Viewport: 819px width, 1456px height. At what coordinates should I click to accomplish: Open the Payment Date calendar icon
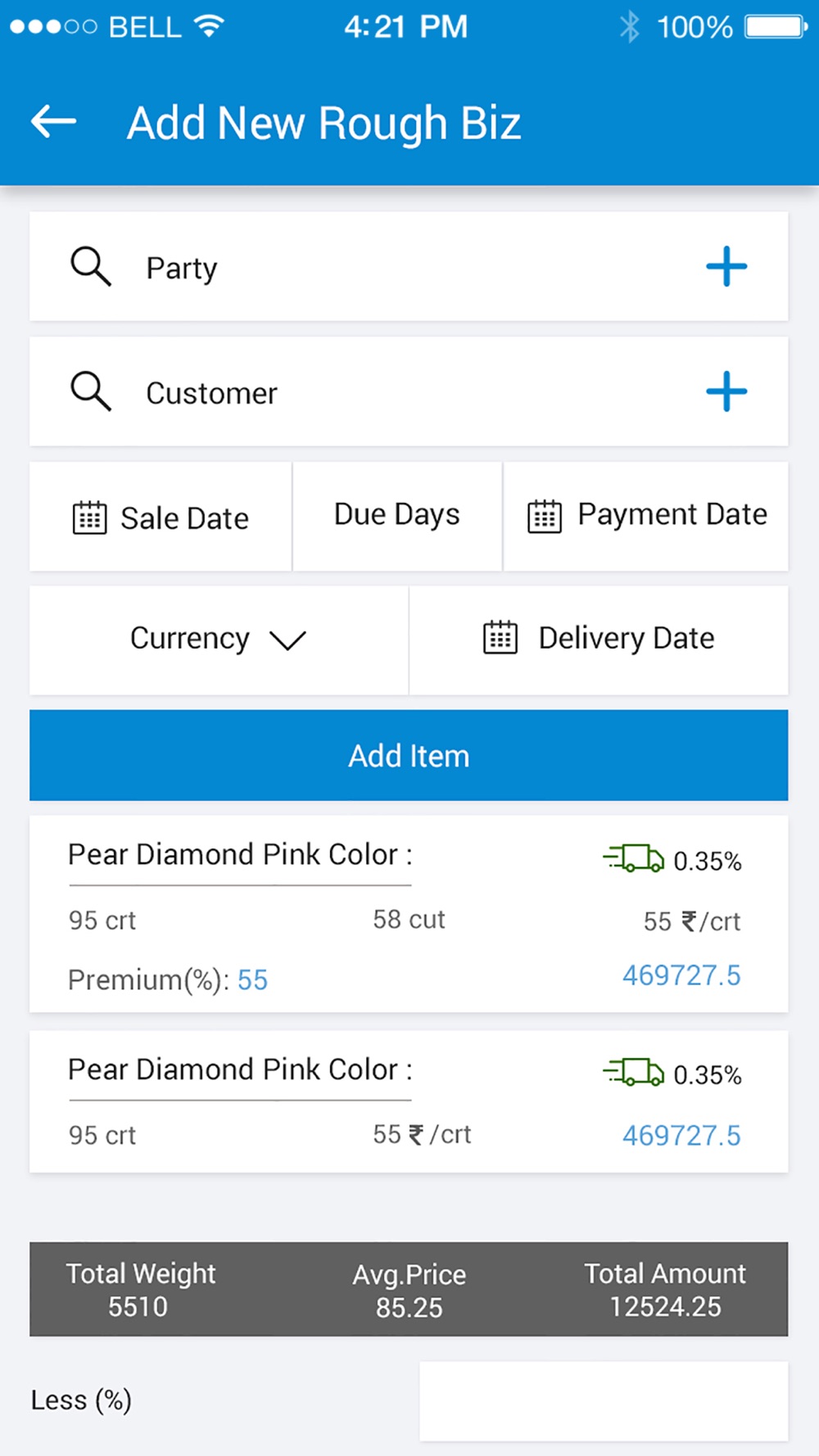544,516
